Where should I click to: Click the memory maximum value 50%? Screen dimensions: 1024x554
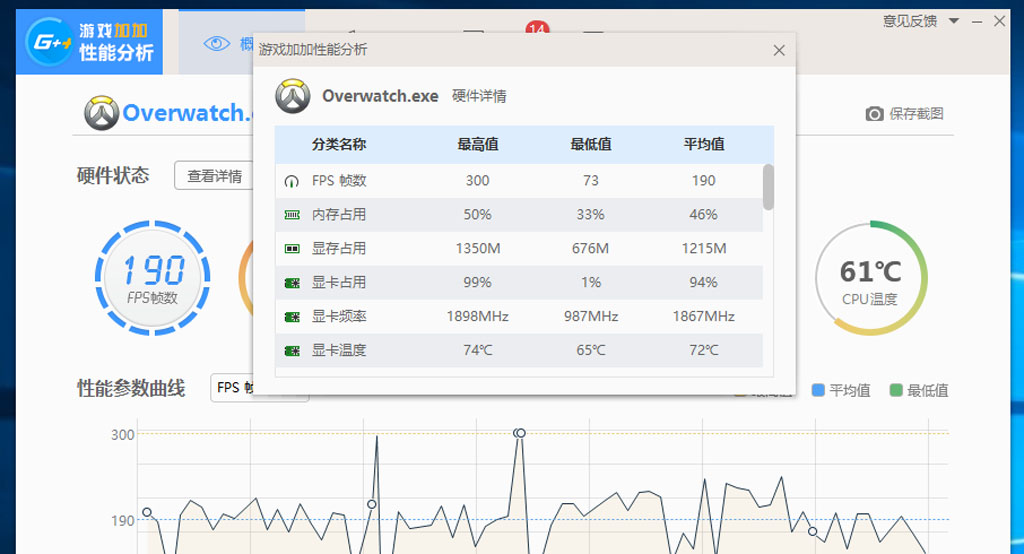[477, 215]
